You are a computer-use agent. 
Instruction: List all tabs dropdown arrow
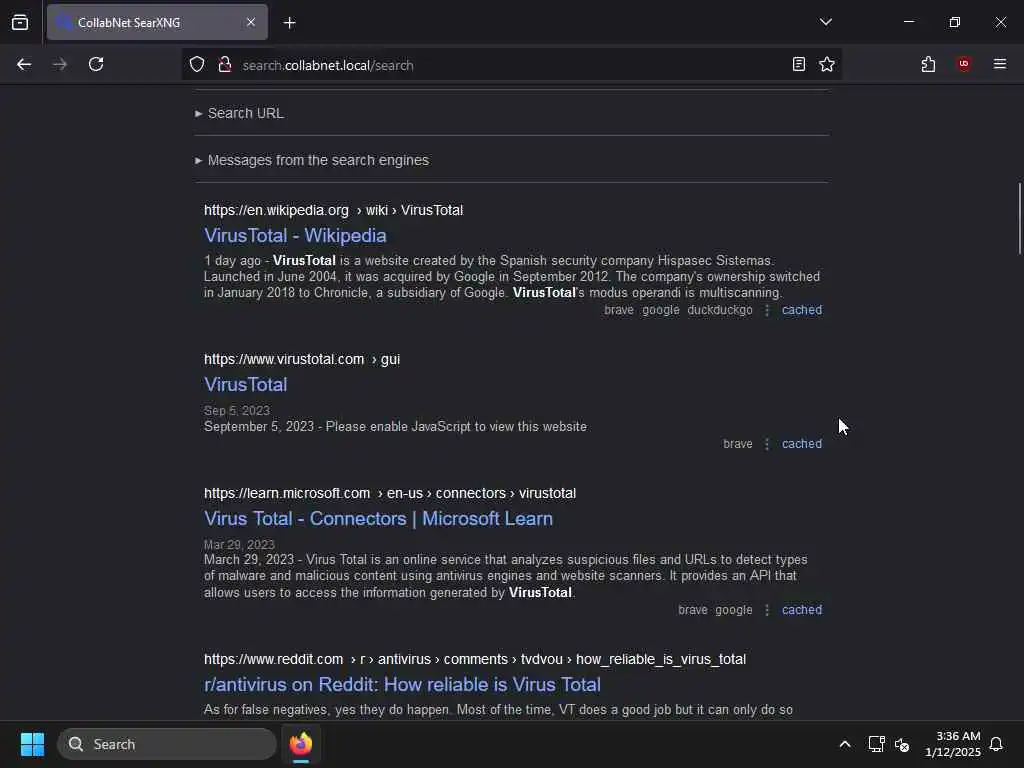click(825, 22)
